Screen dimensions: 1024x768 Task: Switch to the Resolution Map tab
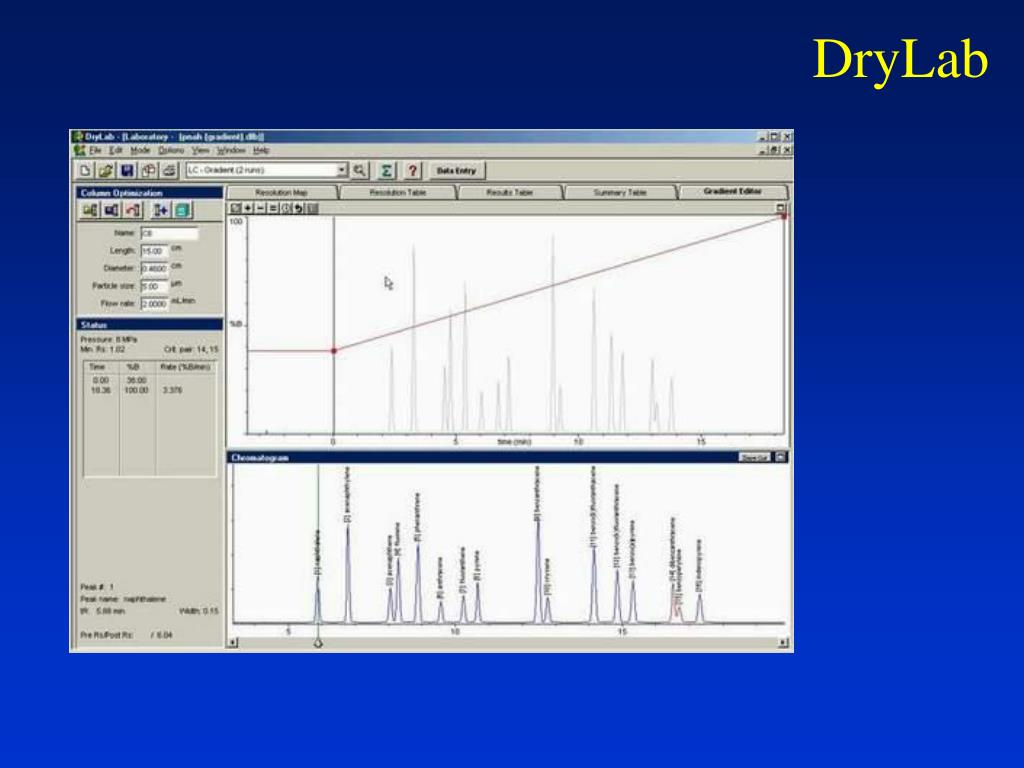tap(281, 193)
